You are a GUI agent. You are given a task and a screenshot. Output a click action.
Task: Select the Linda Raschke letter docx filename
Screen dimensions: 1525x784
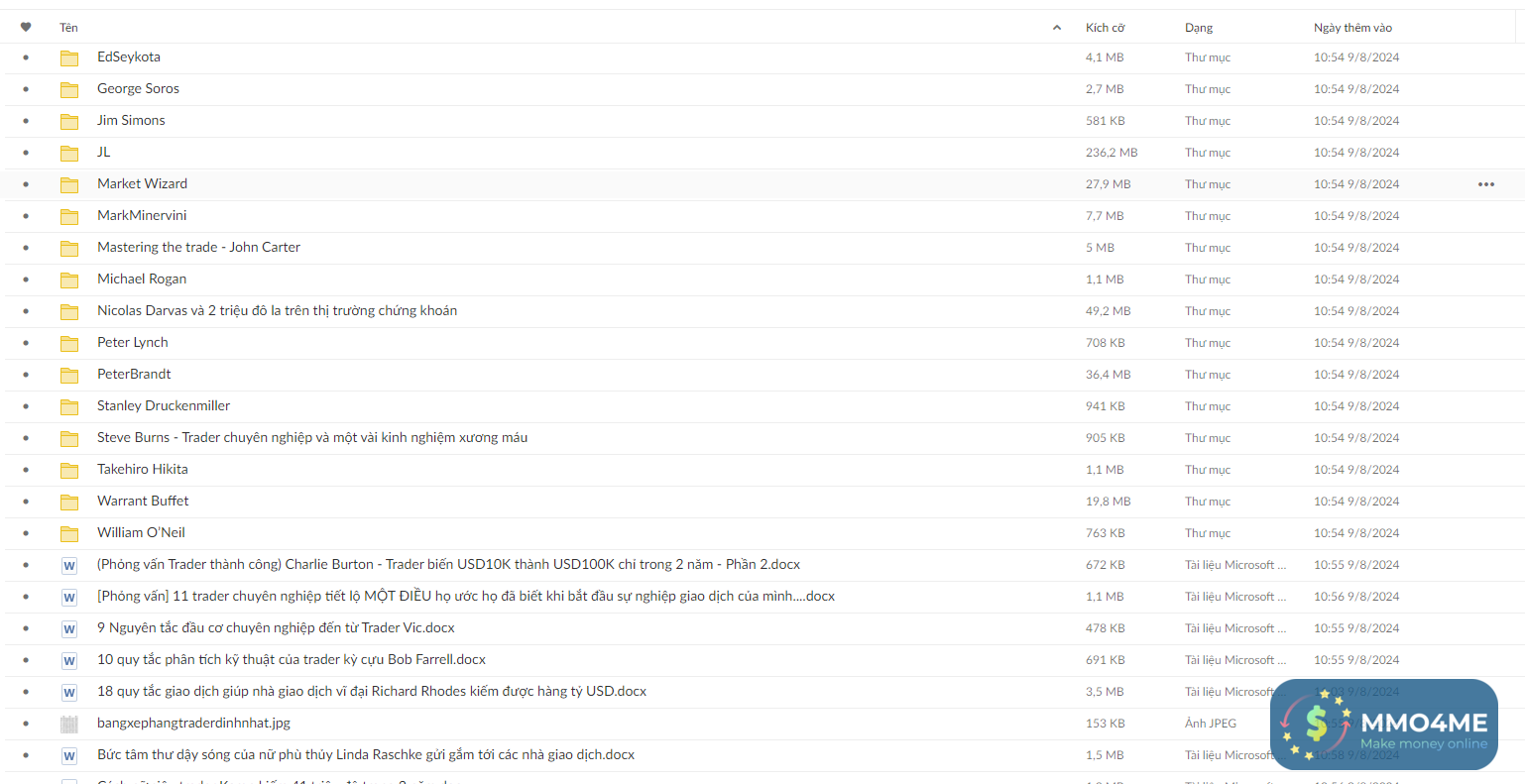pos(366,755)
